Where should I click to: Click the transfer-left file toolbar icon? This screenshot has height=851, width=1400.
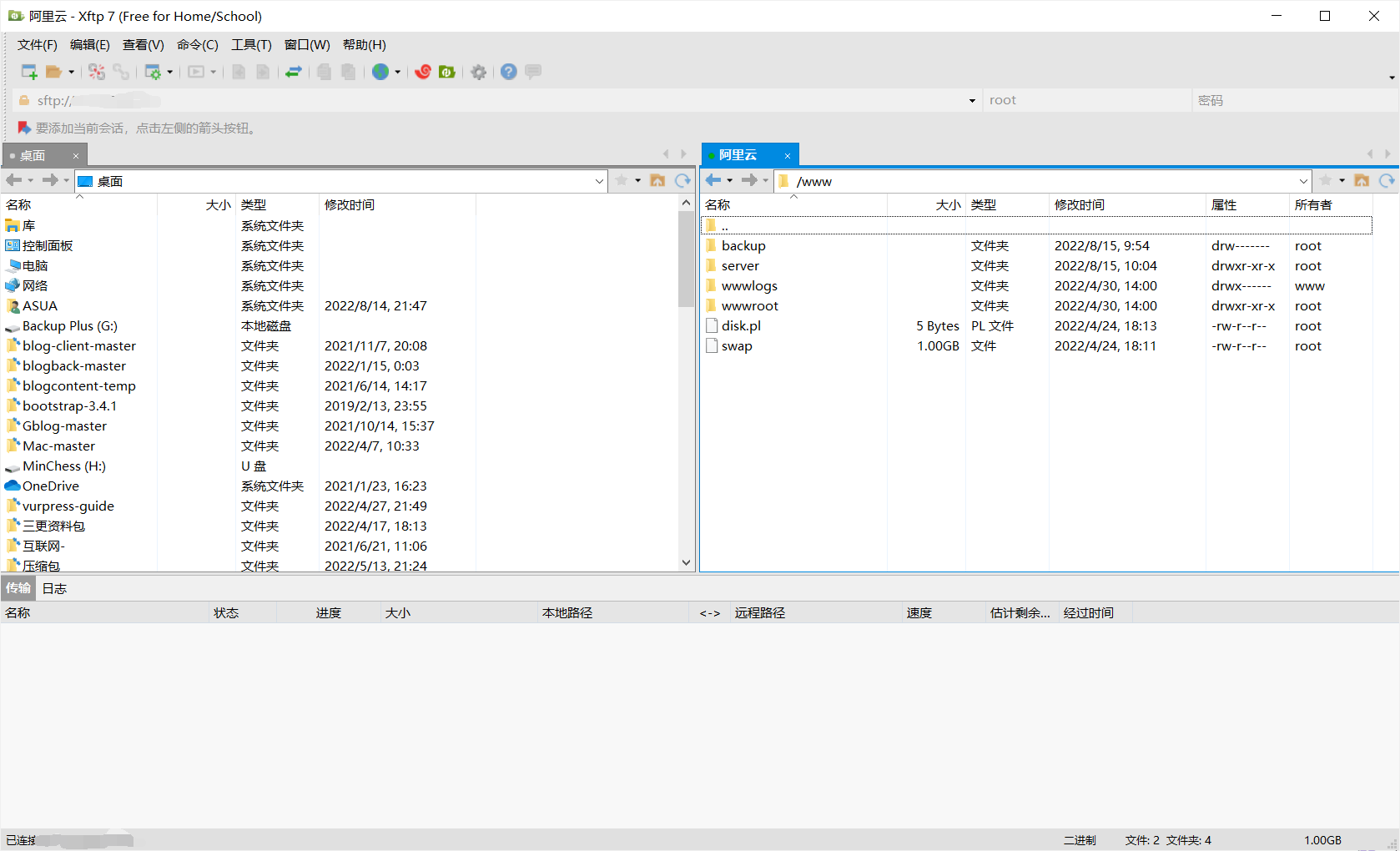pos(239,72)
